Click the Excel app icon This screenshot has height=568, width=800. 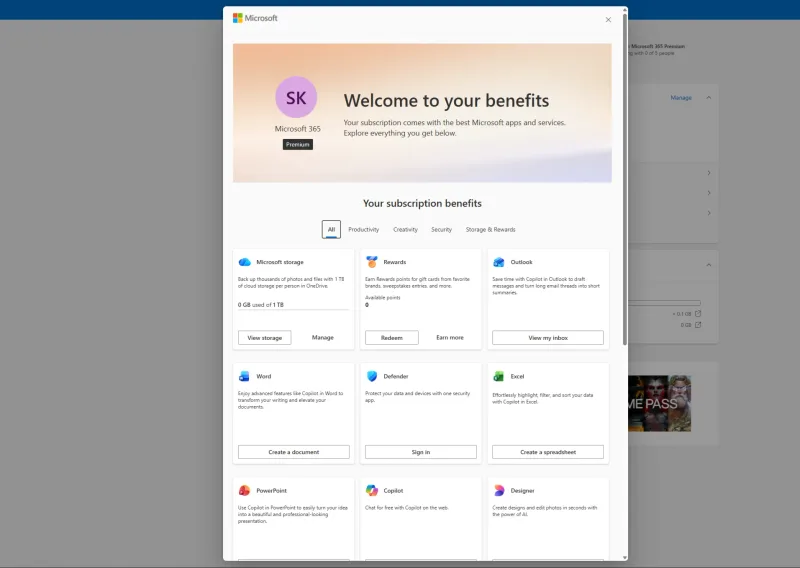tap(498, 376)
